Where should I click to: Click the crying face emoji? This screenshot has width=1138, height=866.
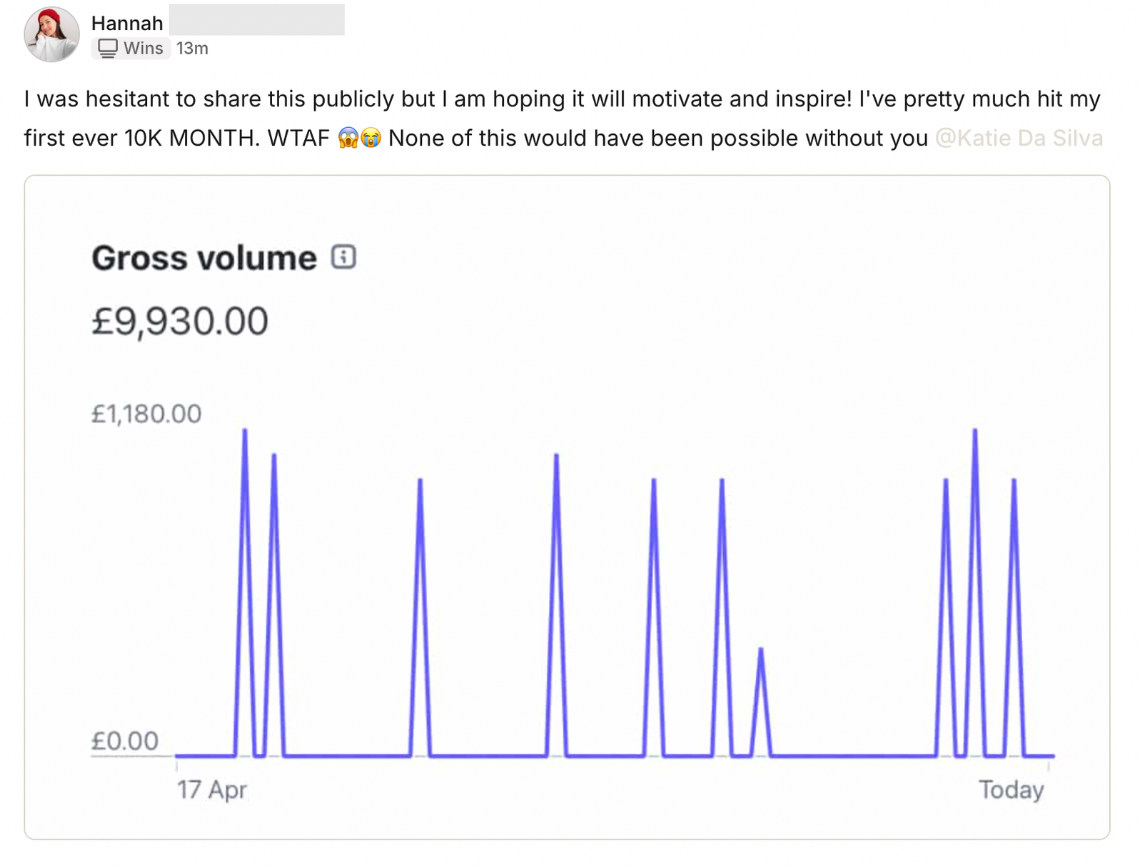pos(371,138)
